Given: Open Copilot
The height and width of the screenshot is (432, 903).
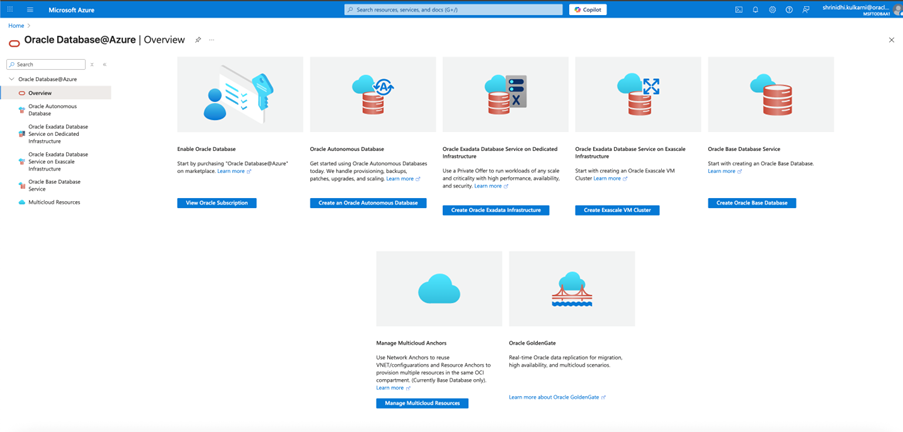Looking at the screenshot, I should (588, 10).
